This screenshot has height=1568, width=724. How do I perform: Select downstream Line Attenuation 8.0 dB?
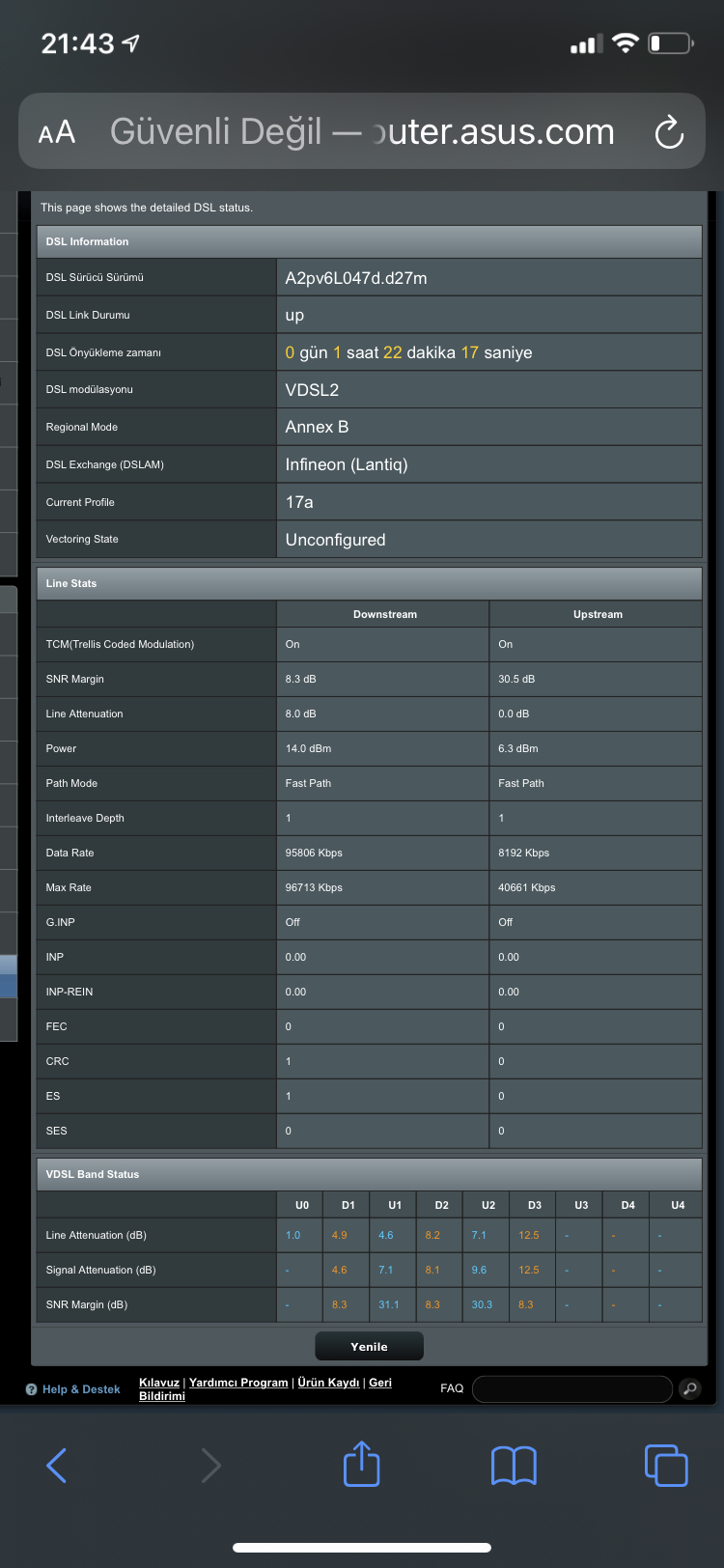[300, 714]
